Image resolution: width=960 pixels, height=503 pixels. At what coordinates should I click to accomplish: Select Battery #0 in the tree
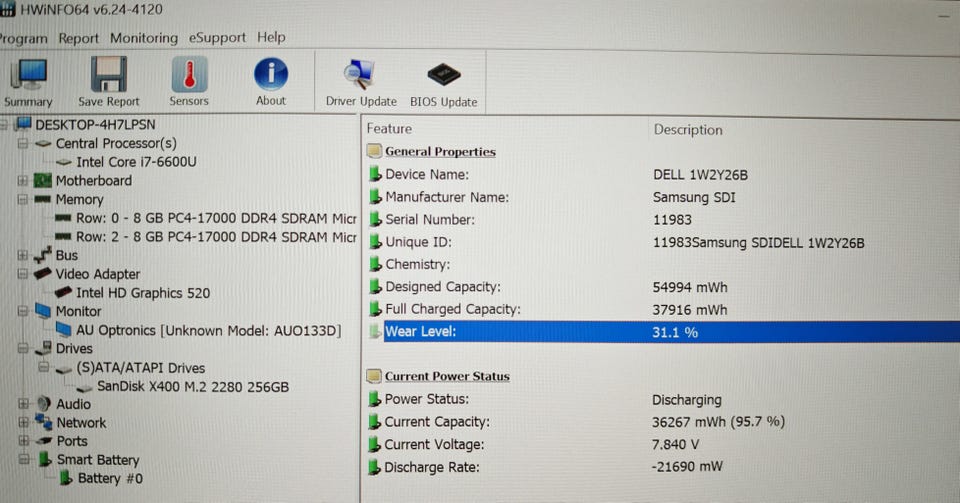tap(110, 479)
